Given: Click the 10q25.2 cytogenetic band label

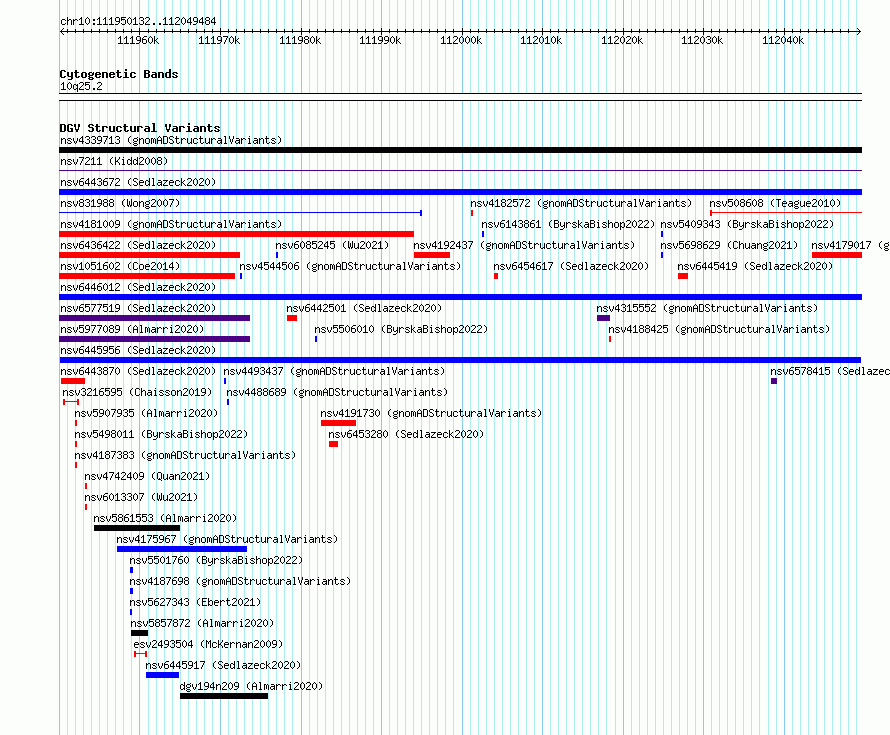Looking at the screenshot, I should [x=81, y=86].
